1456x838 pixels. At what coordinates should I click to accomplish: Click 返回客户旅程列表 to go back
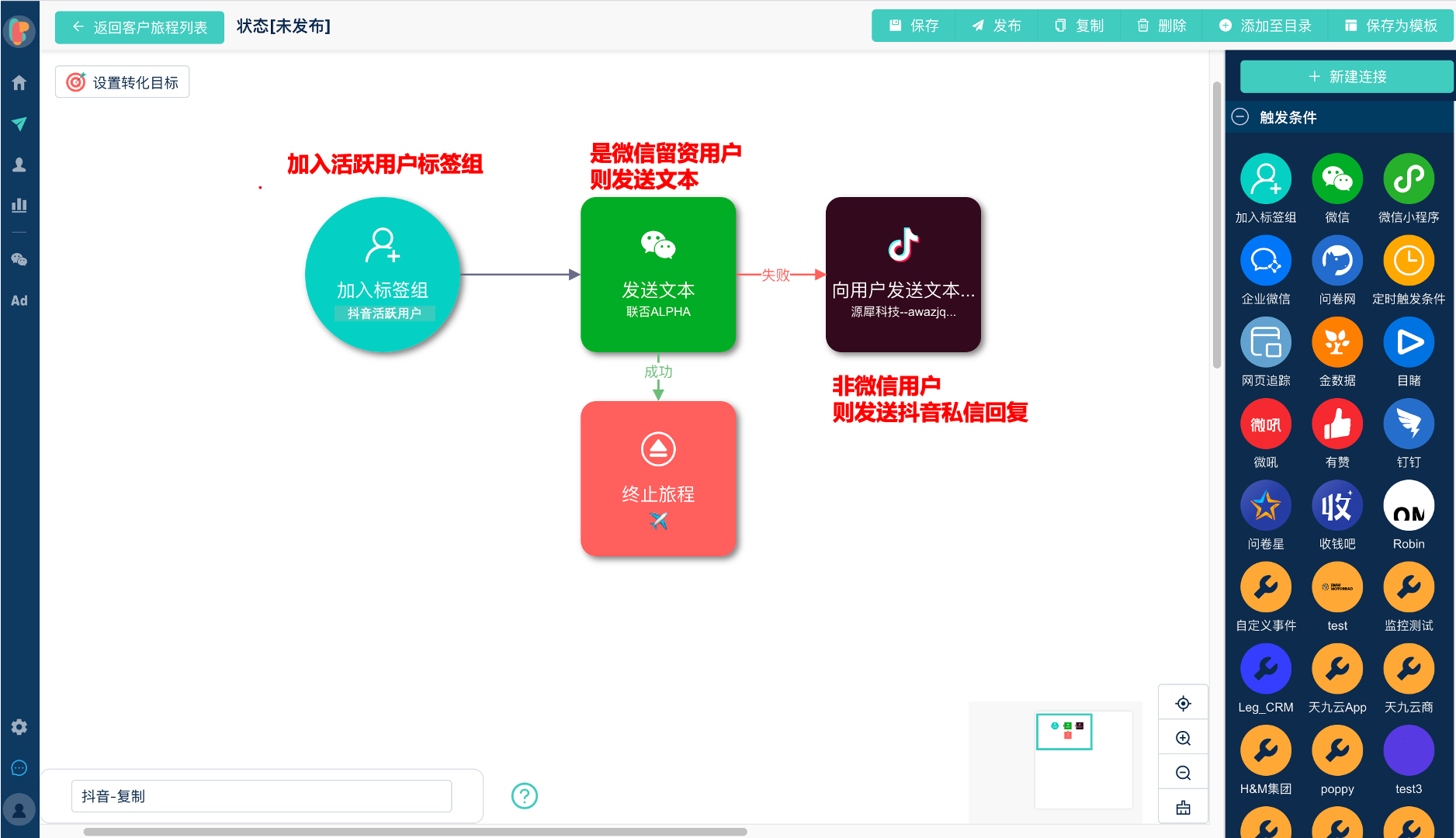(139, 26)
